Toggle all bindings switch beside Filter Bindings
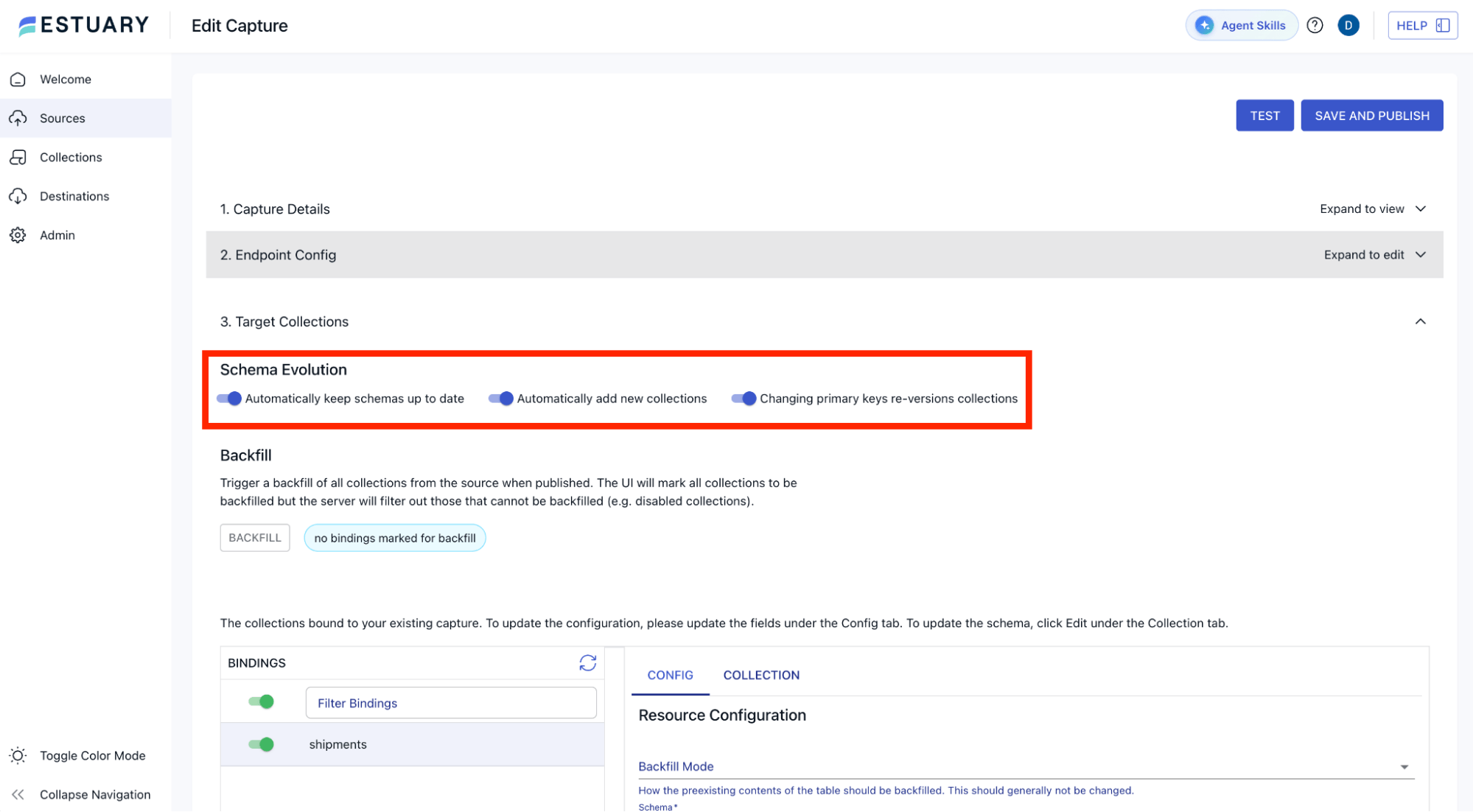This screenshot has width=1473, height=812. pyautogui.click(x=261, y=702)
